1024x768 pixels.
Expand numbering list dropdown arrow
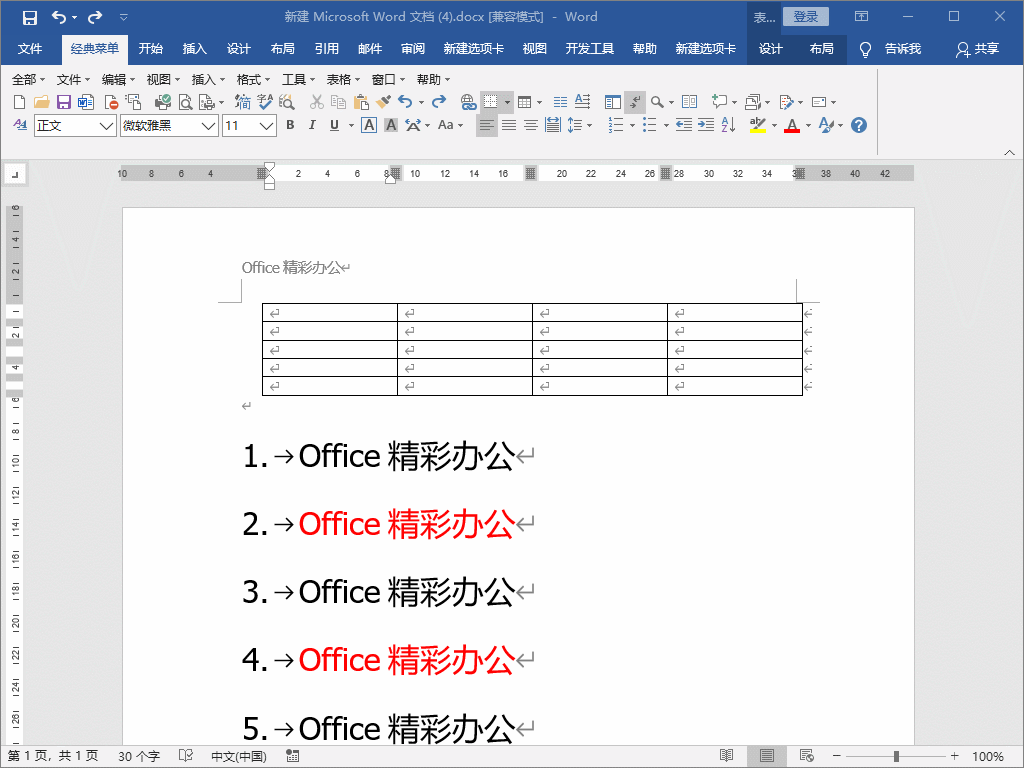tap(632, 125)
